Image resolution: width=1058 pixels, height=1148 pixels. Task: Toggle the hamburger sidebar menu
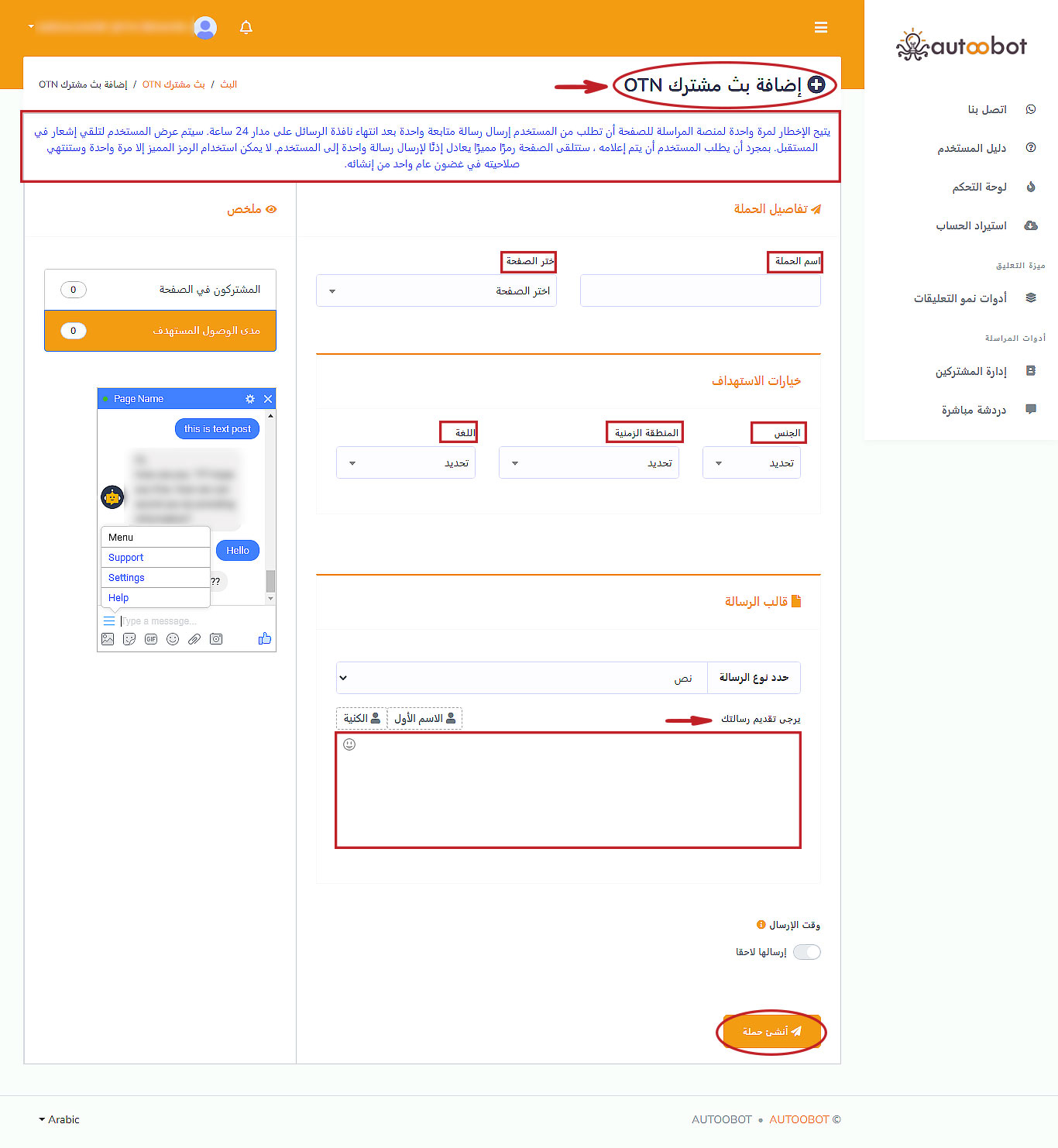tap(821, 28)
